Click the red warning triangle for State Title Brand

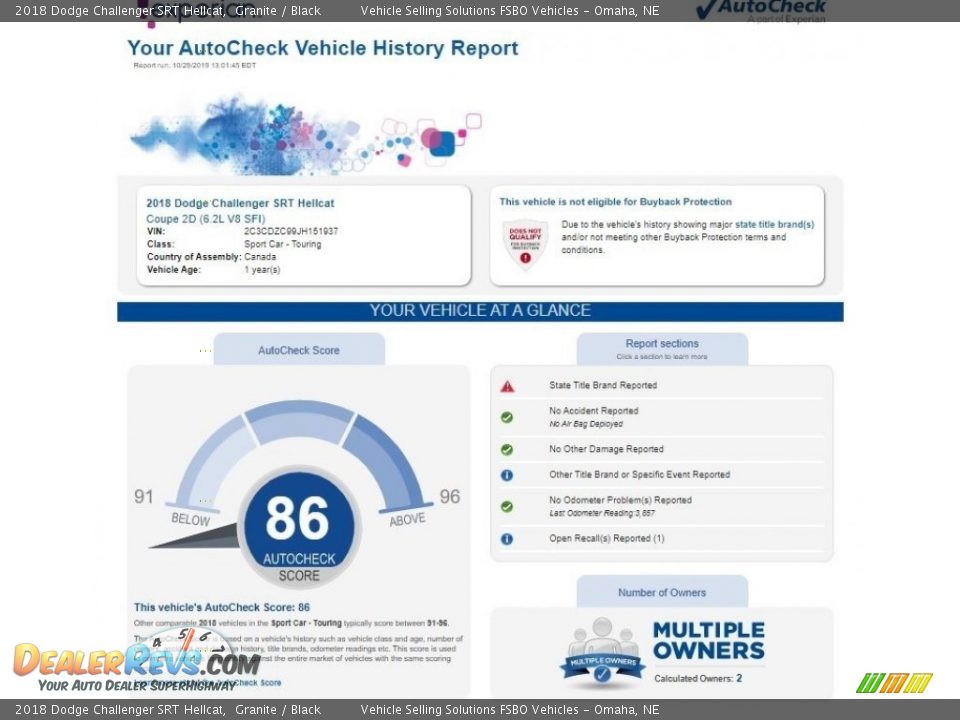click(x=507, y=386)
